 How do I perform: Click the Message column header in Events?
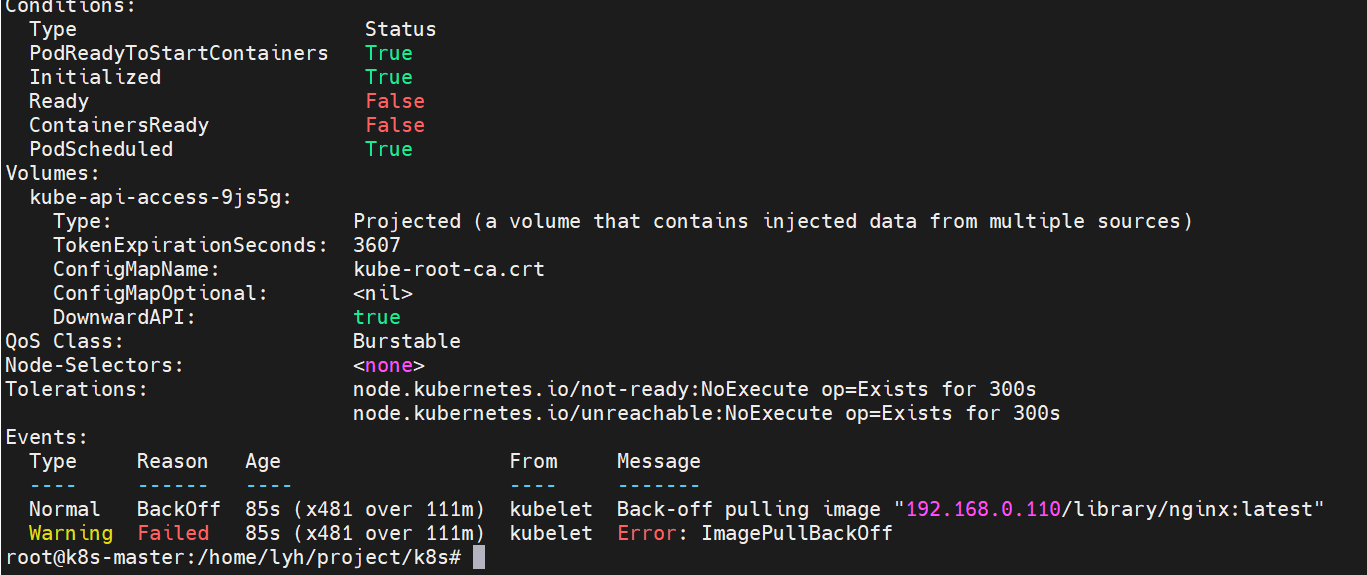(658, 461)
